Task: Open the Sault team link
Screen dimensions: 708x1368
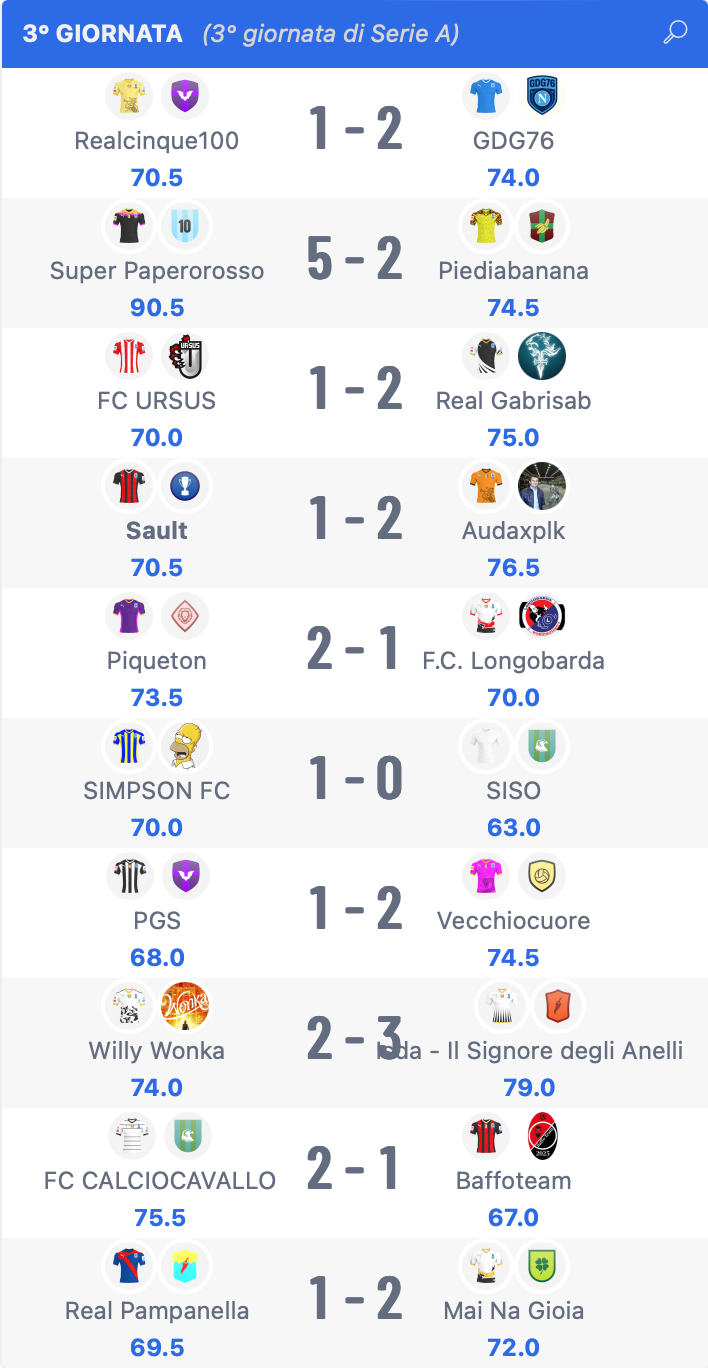Action: [x=157, y=531]
